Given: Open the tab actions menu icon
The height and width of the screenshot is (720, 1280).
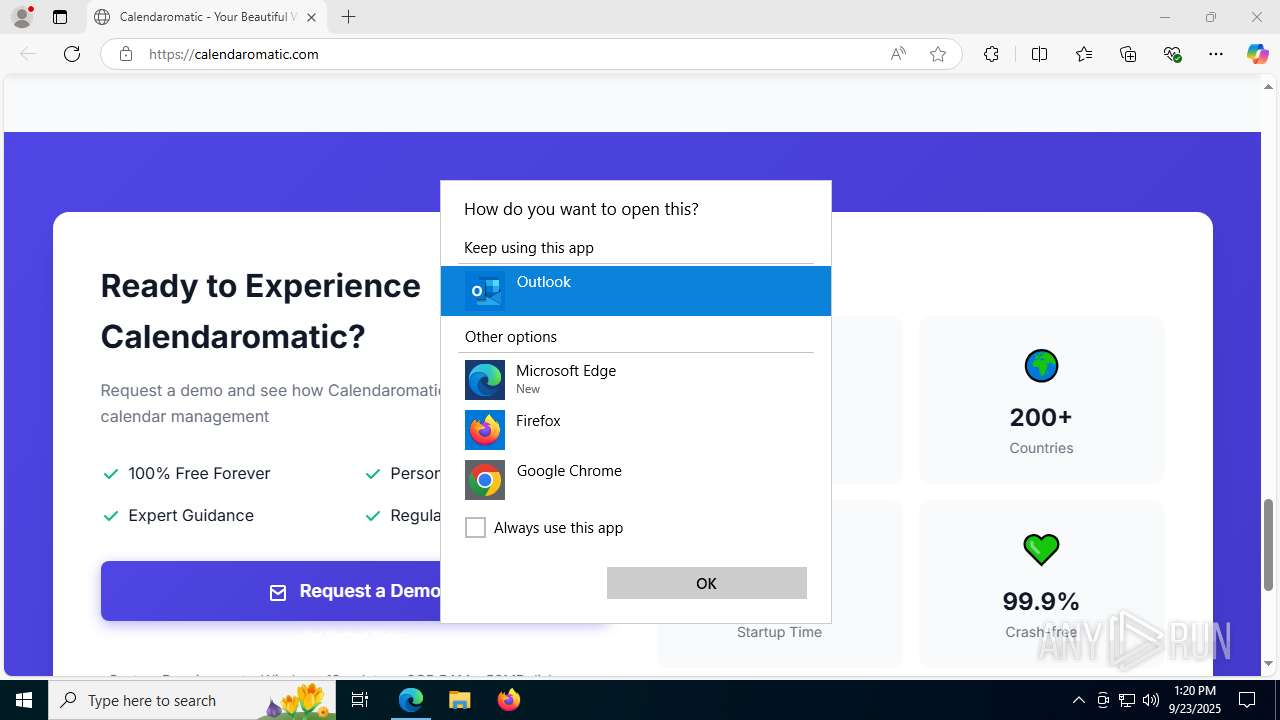Looking at the screenshot, I should (60, 17).
